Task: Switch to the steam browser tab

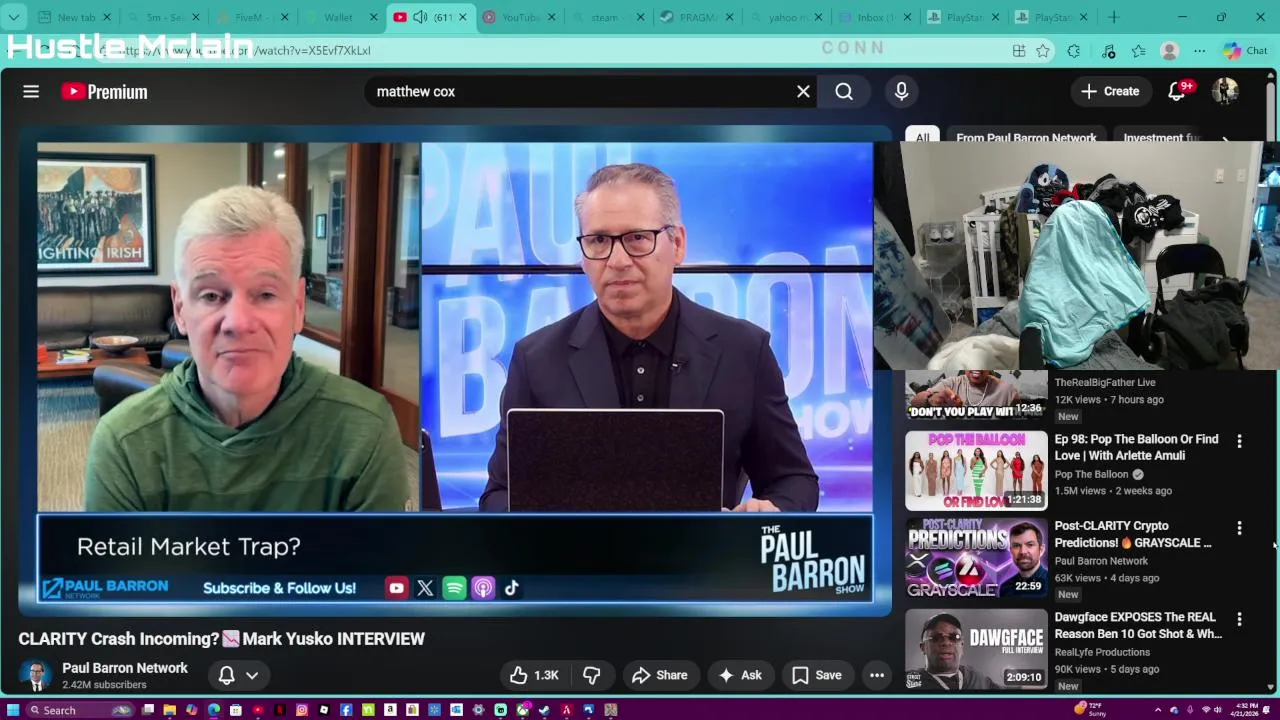Action: [x=605, y=17]
